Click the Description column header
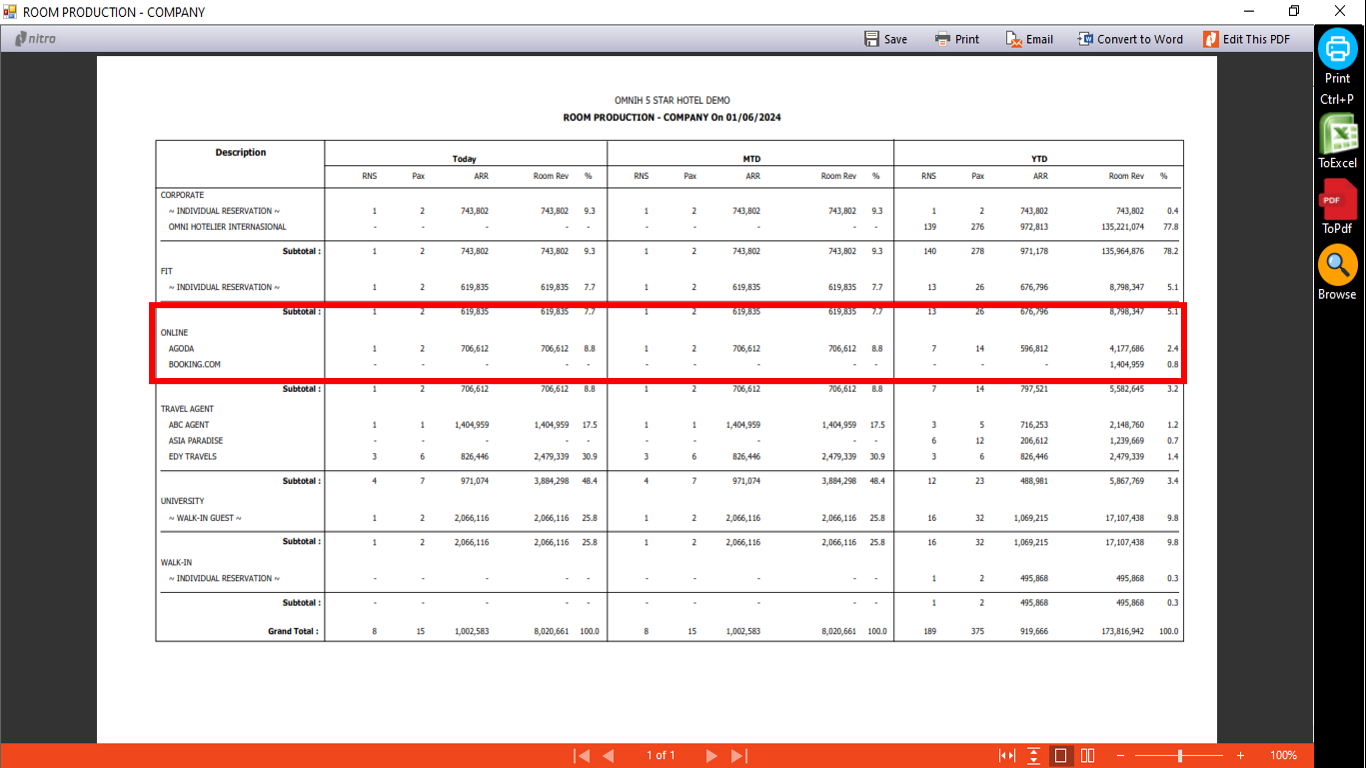1366x768 pixels. tap(241, 152)
